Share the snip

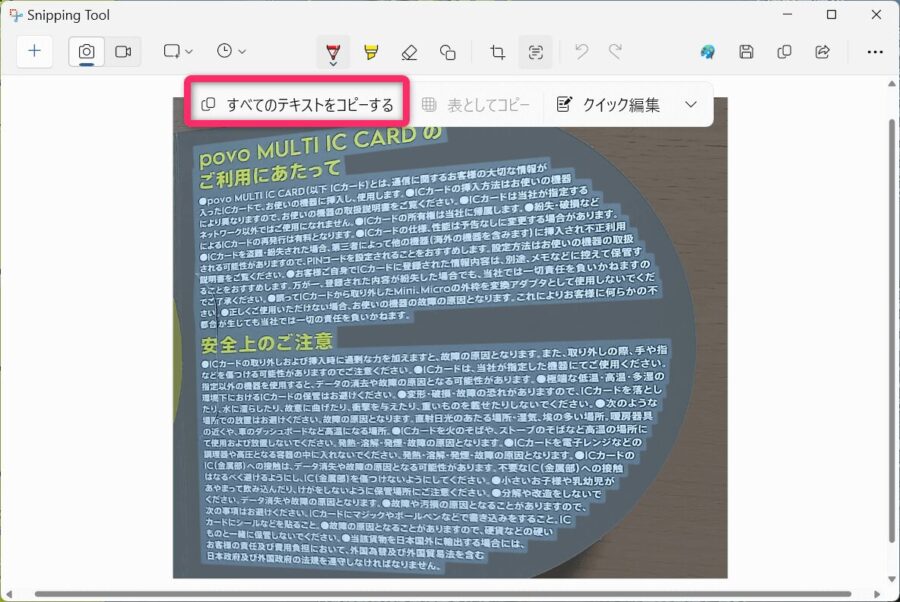[822, 51]
